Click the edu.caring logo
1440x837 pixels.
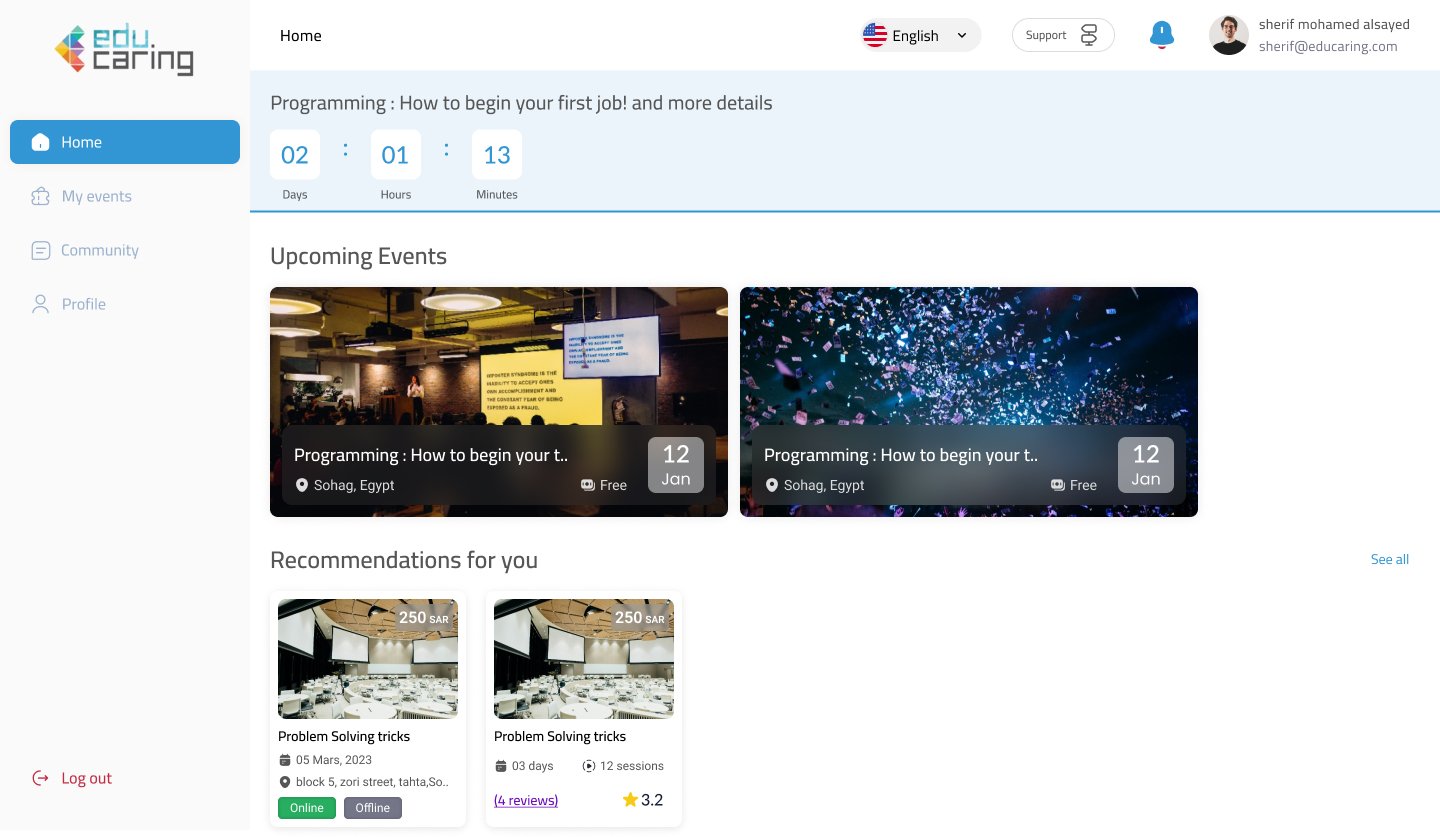[124, 50]
